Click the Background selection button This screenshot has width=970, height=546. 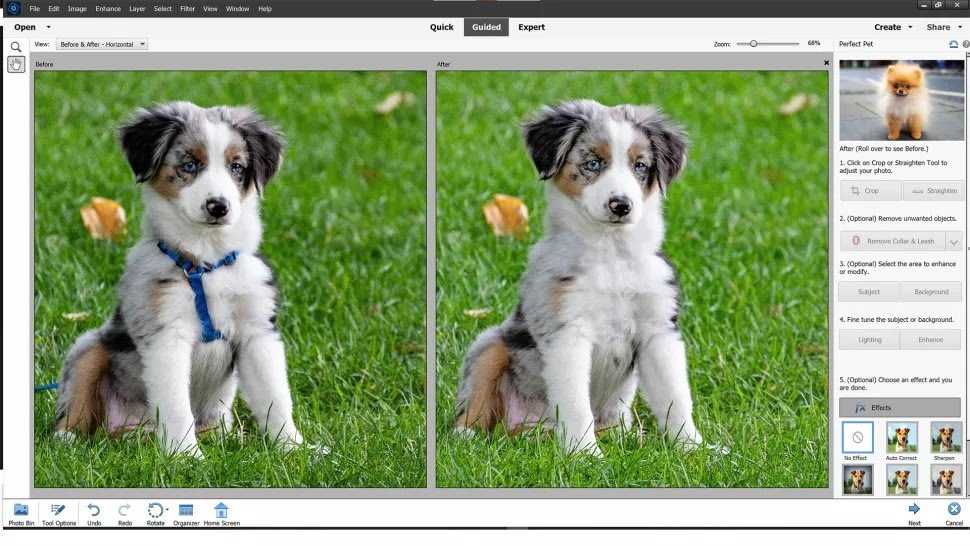930,292
